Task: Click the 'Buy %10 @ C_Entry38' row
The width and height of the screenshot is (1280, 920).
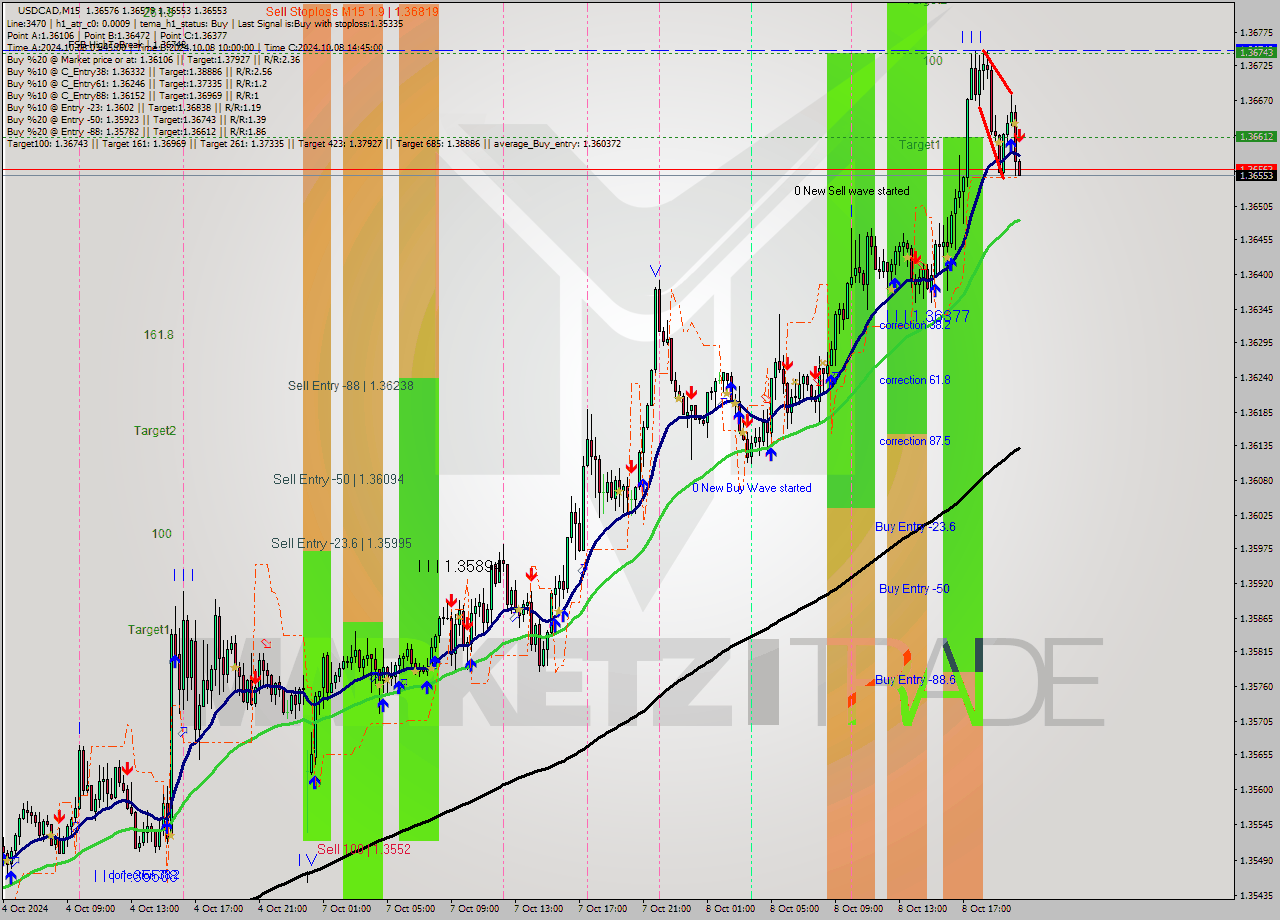Action: (x=139, y=71)
